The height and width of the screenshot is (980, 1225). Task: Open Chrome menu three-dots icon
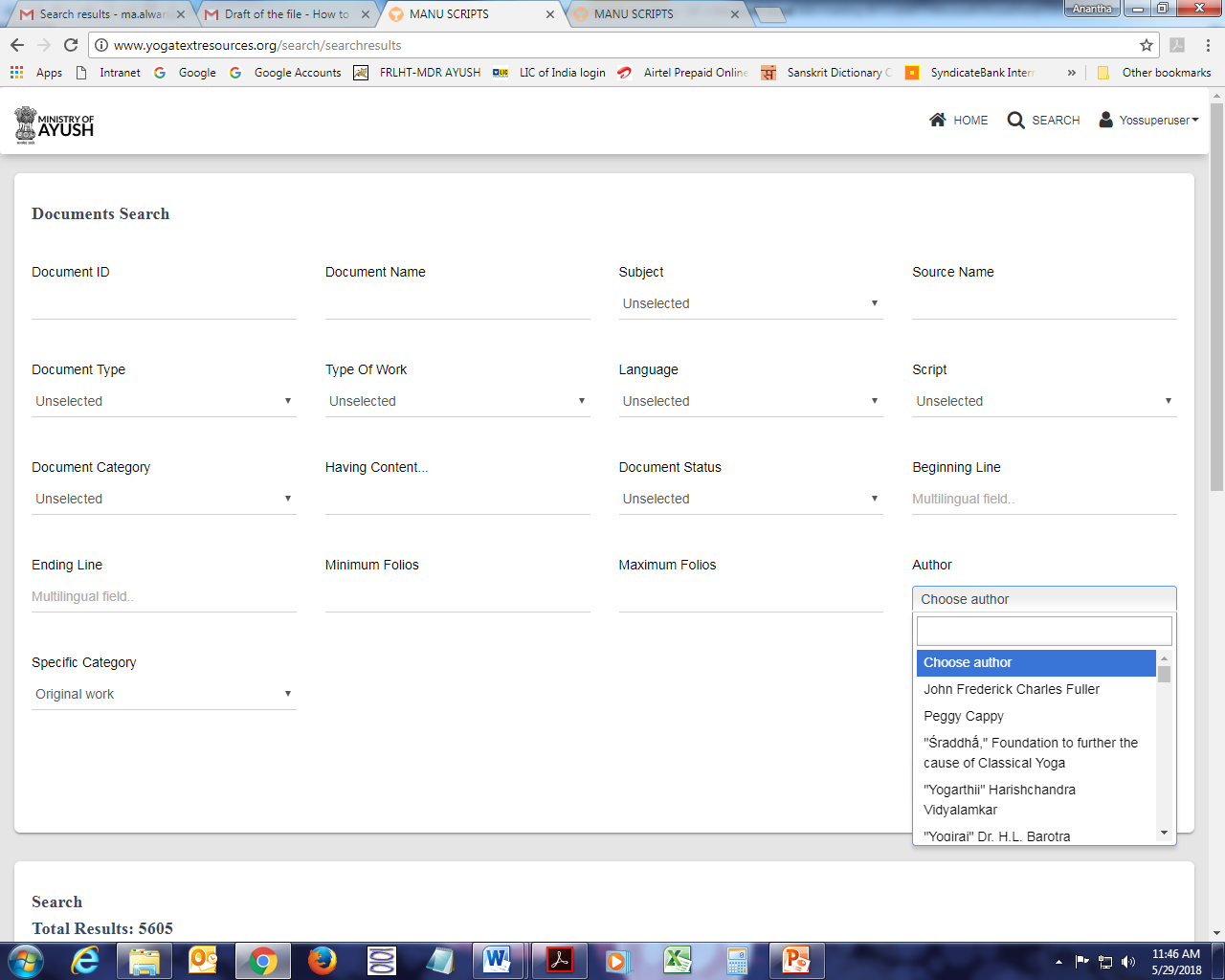1208,45
